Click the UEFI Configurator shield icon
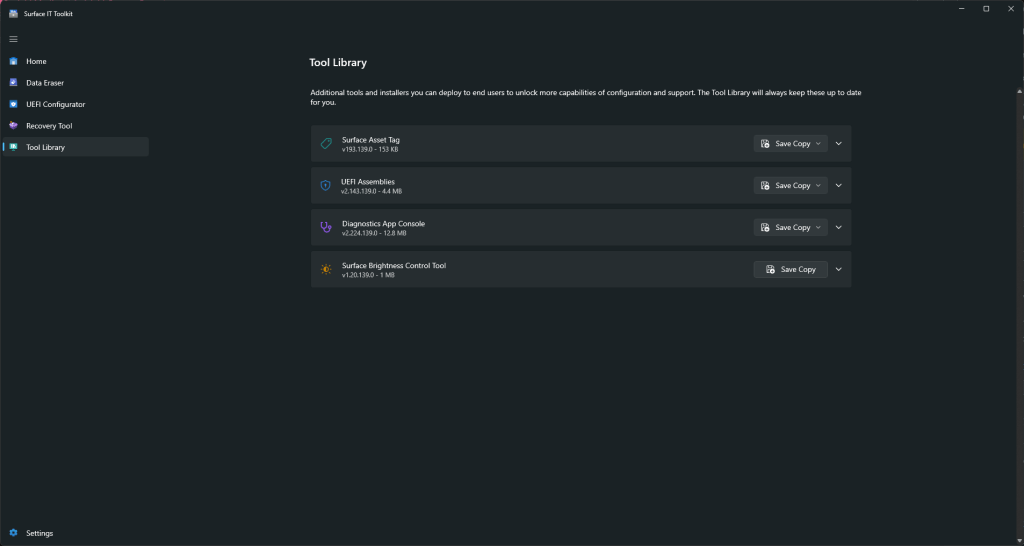This screenshot has width=1024, height=546. click(x=13, y=104)
